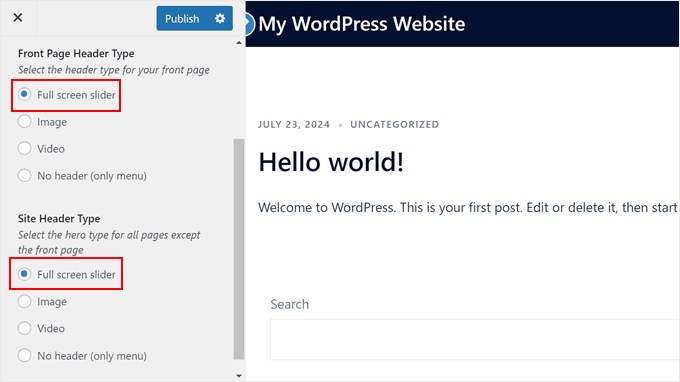Screen dimensions: 680x382
Task: Click the sidebar scrollbar down arrow
Action: pos(239,376)
